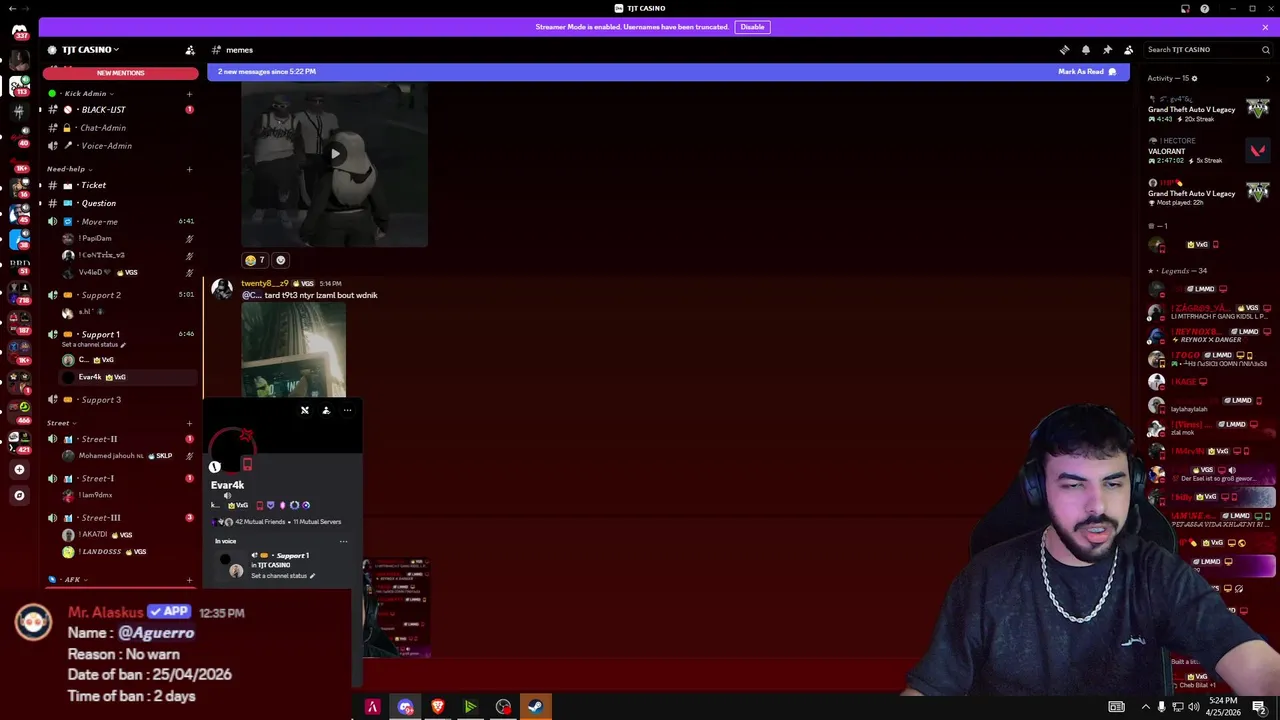The height and width of the screenshot is (720, 1280).
Task: Open the Threads icon in channel header
Action: point(1064,50)
